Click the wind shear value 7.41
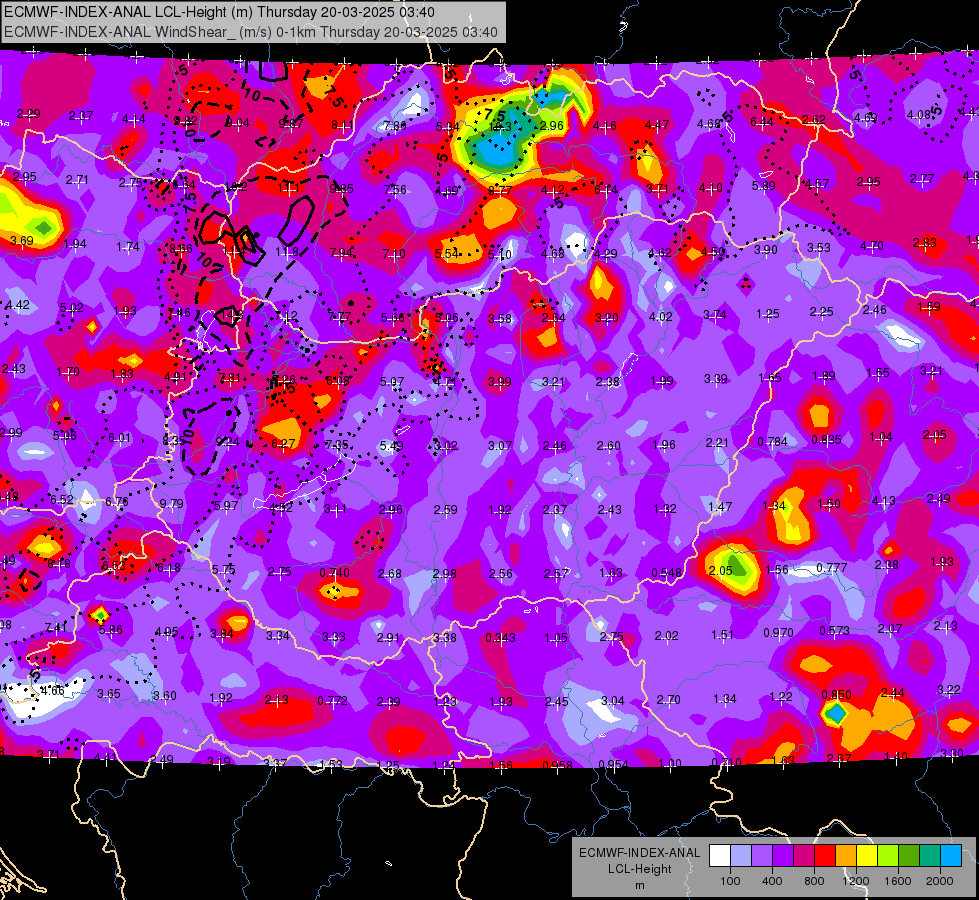 pos(56,627)
